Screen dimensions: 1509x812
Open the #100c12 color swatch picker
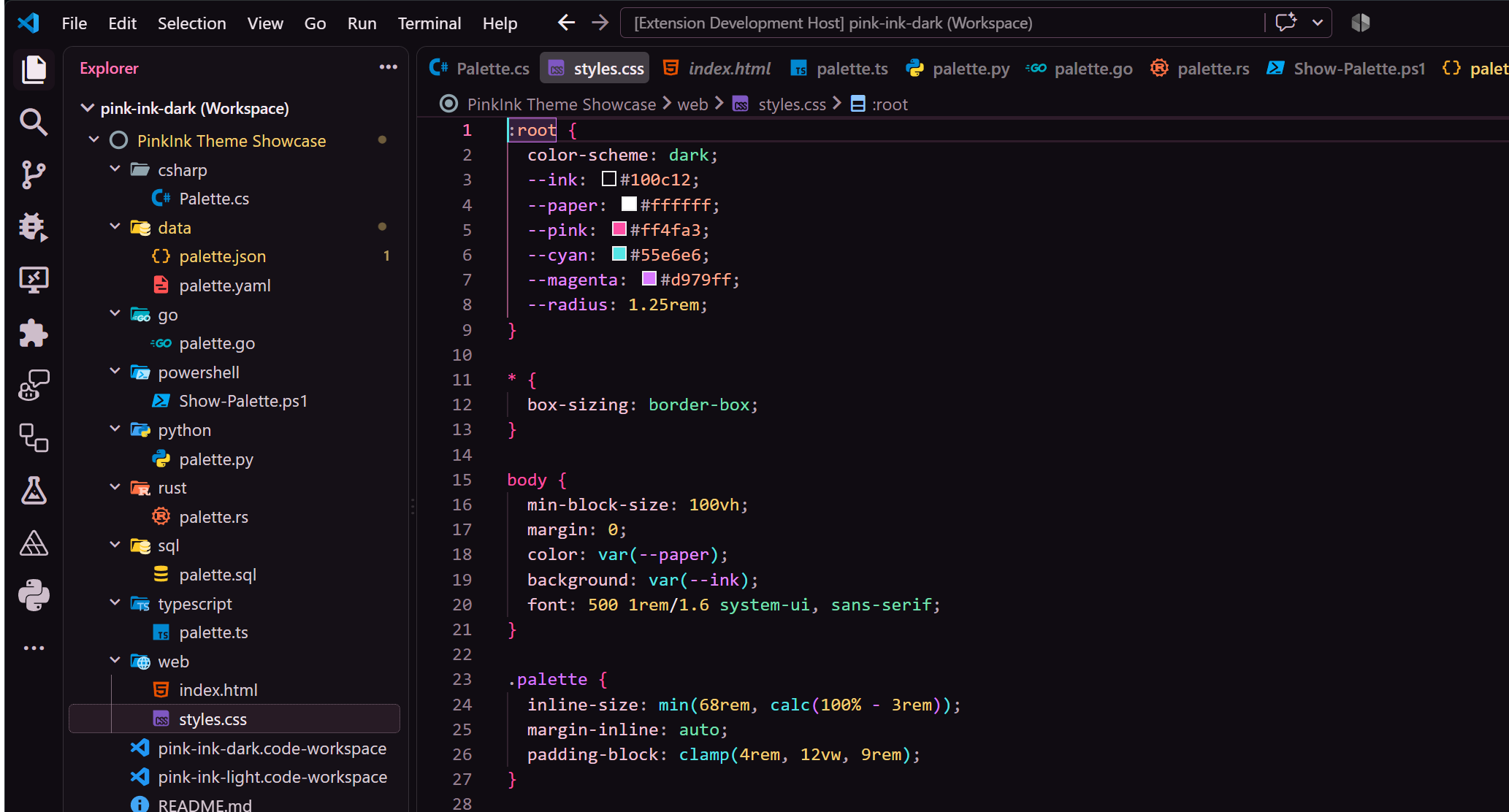point(608,179)
